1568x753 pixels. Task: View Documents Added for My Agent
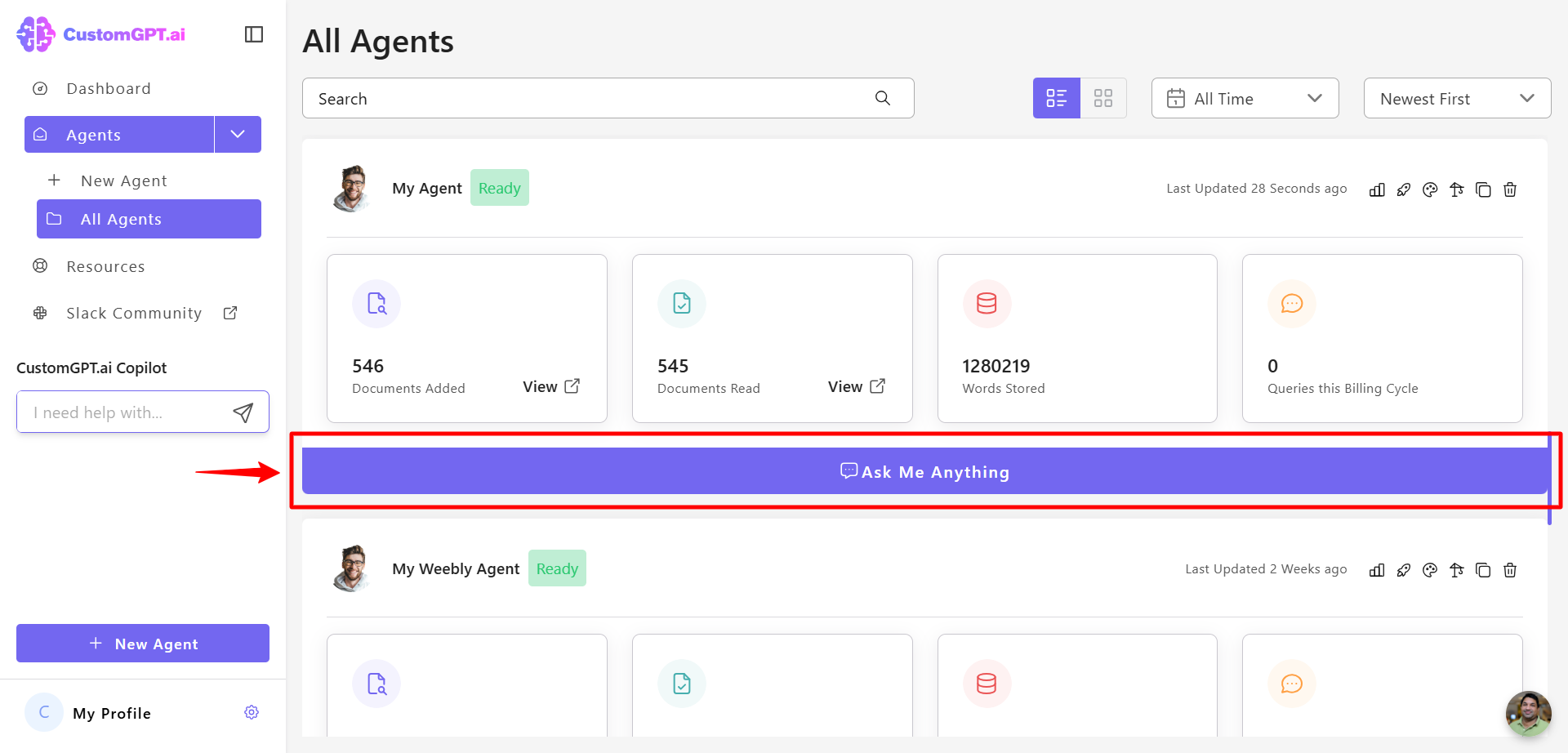point(551,386)
